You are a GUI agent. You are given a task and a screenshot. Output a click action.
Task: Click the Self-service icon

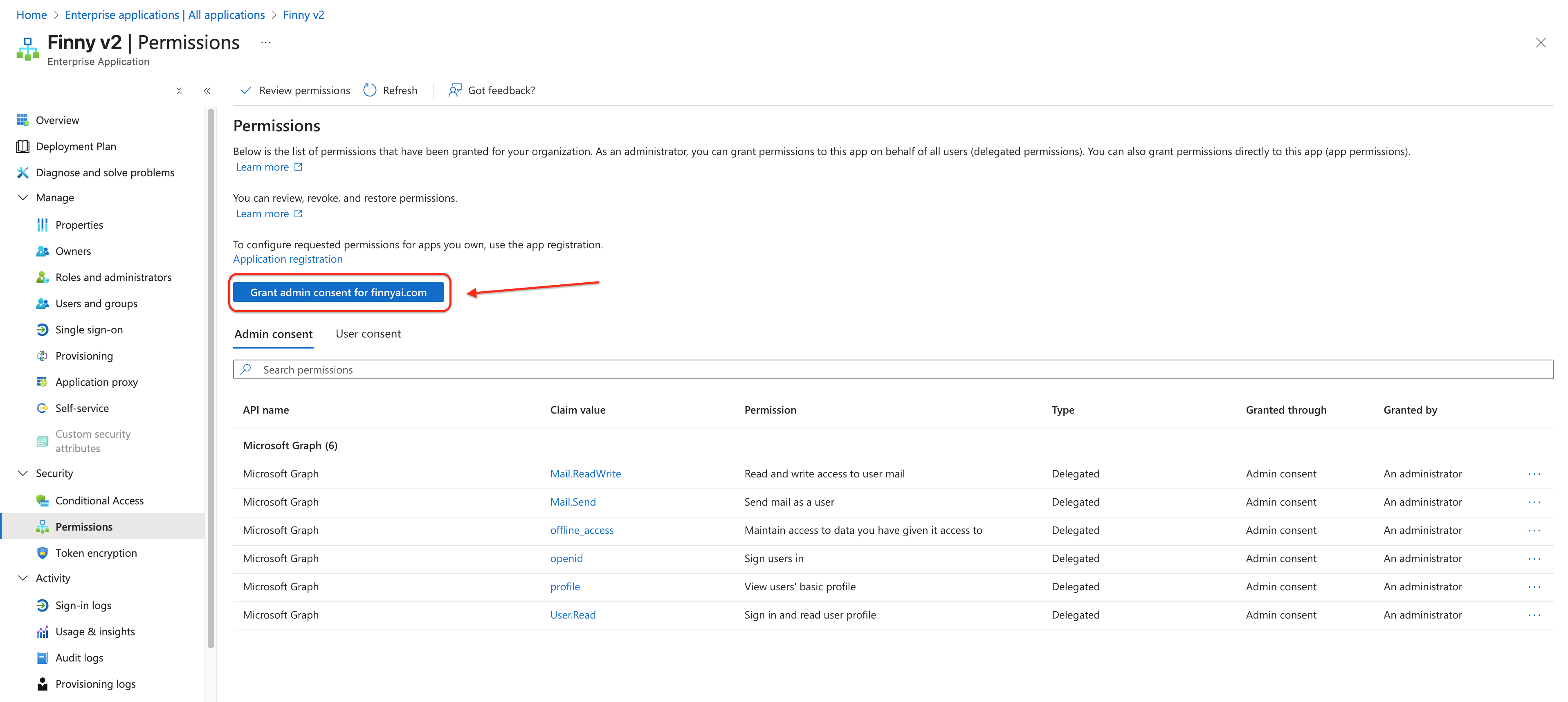coord(42,408)
